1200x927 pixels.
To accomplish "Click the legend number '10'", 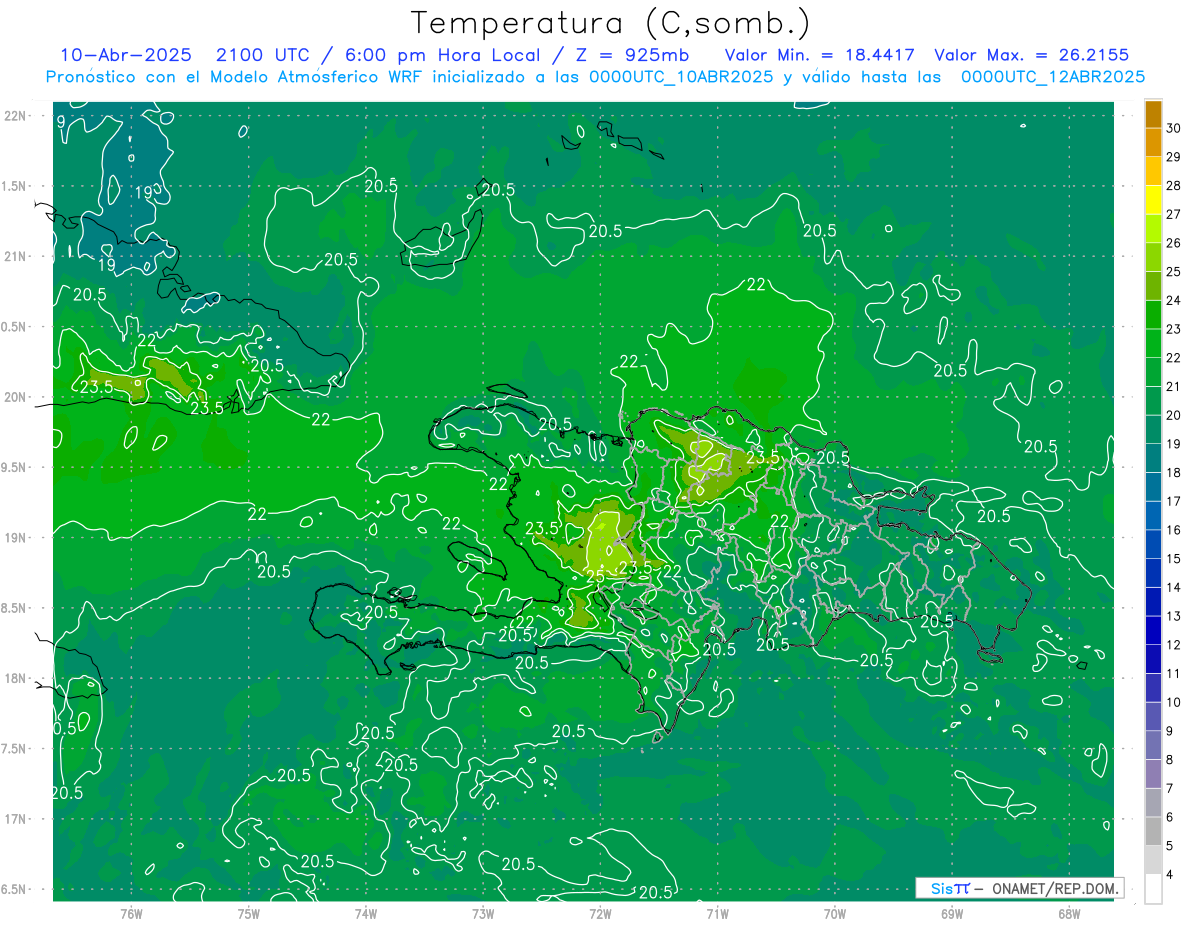I will [1174, 702].
